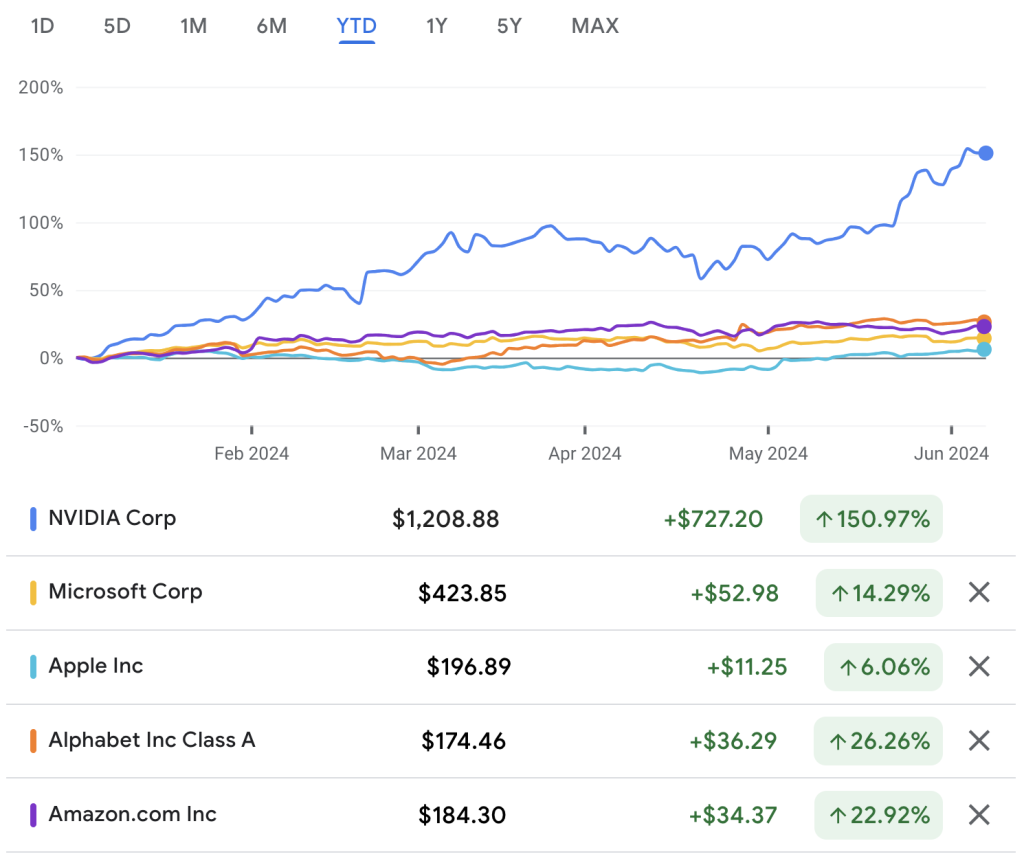
Task: Click Apple 6.06% change badge
Action: coord(883,667)
